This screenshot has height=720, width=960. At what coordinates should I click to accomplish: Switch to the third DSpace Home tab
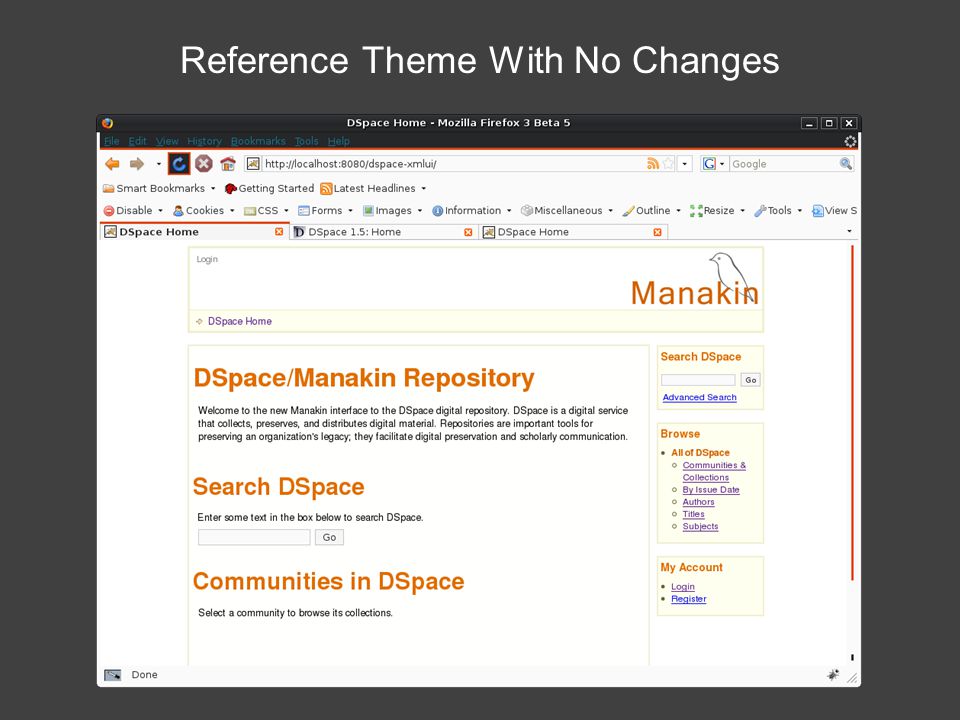point(572,232)
